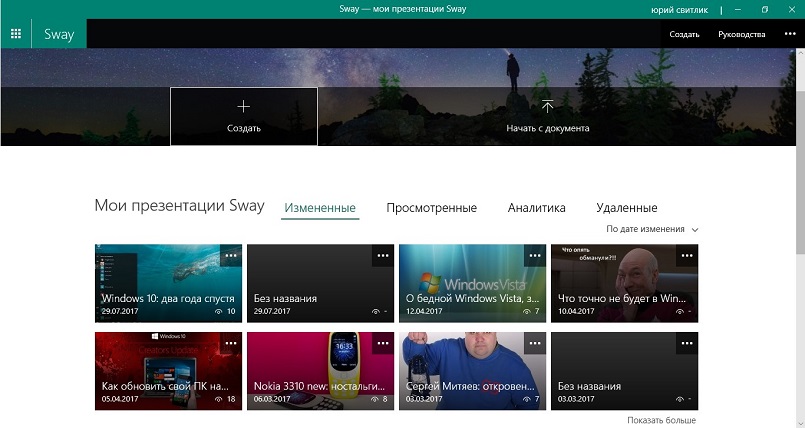The width and height of the screenshot is (805, 428).
Task: Click the Мои презентации Sway heading
Action: click(x=179, y=206)
